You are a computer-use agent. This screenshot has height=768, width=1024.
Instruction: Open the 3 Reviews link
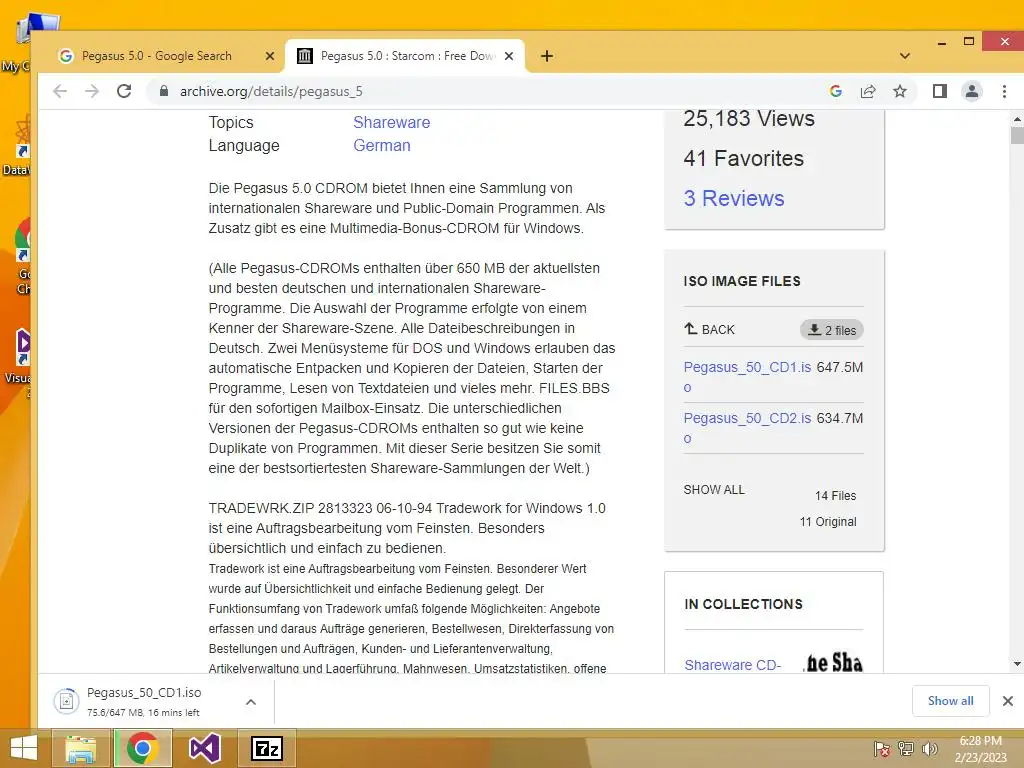(734, 198)
